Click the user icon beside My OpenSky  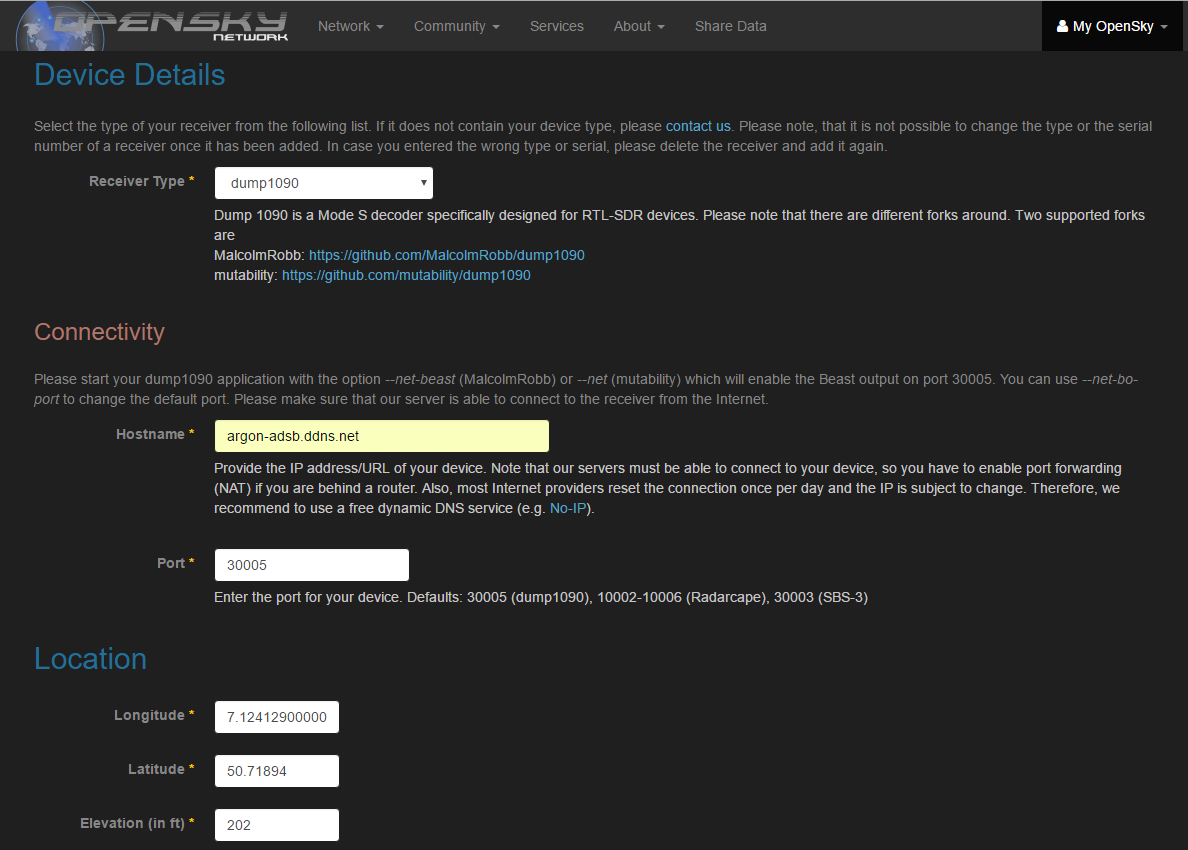1062,26
